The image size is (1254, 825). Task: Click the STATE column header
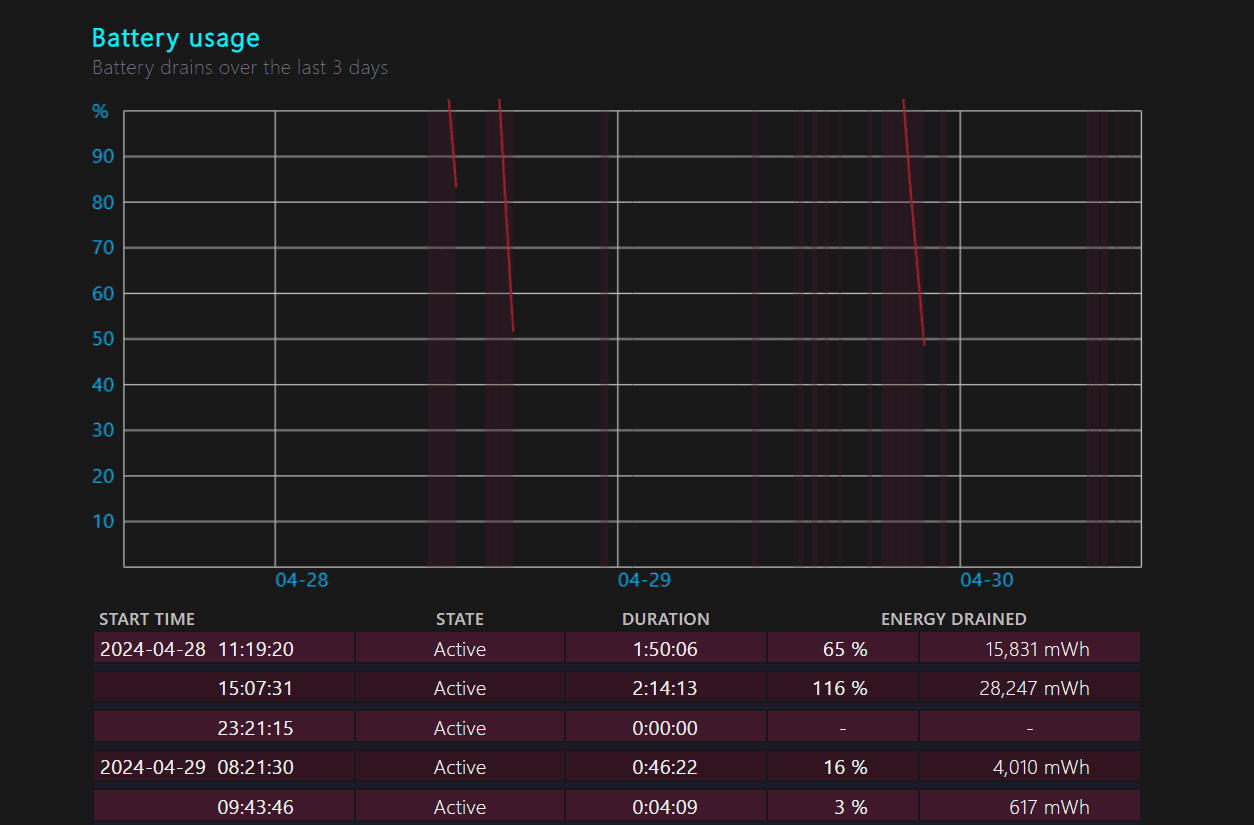click(x=460, y=619)
